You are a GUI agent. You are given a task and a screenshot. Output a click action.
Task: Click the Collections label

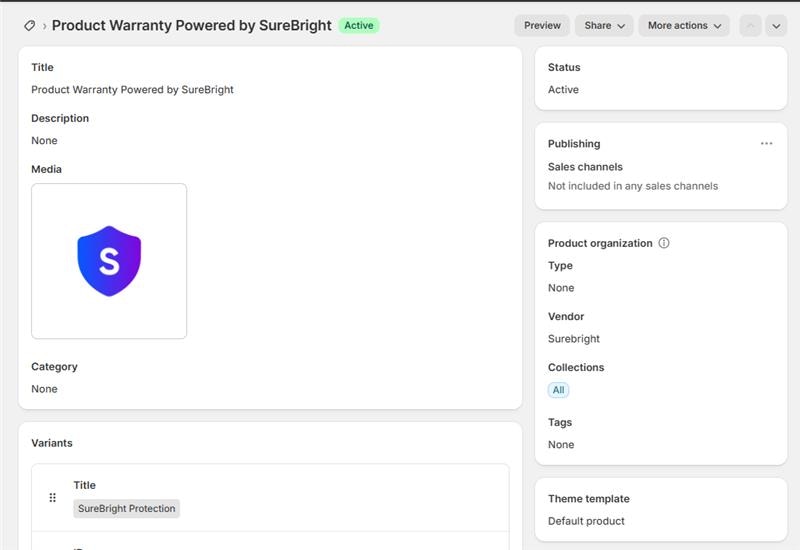pyautogui.click(x=576, y=367)
